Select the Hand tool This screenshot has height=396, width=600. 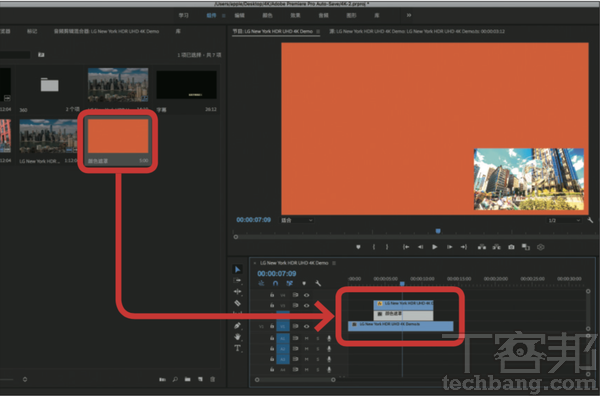point(238,337)
